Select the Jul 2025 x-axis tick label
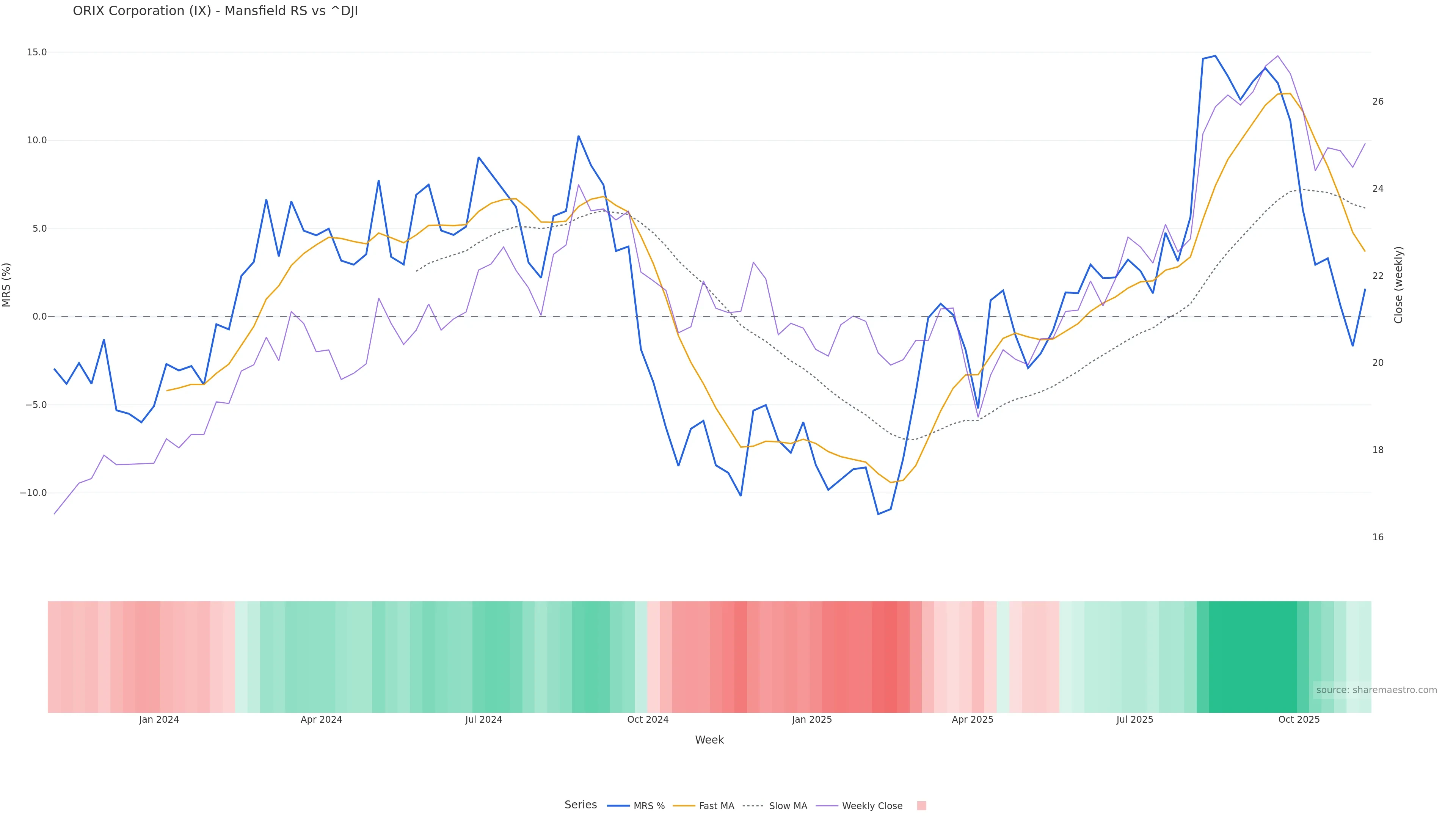1456x819 pixels. click(1134, 720)
